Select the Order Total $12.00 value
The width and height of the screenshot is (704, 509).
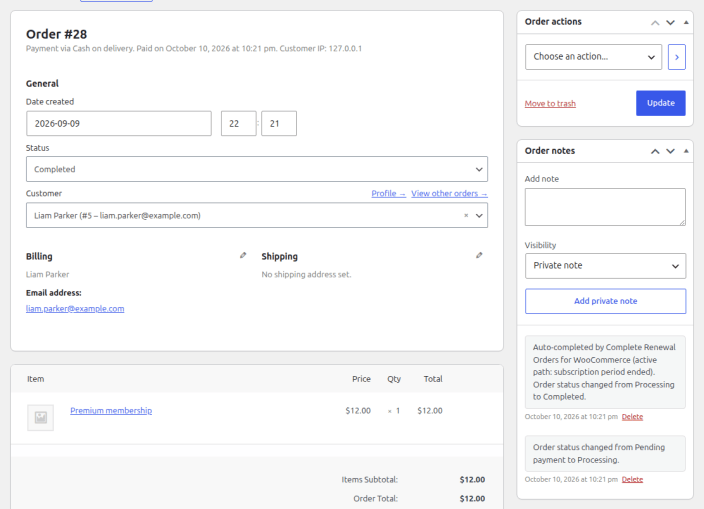click(472, 499)
